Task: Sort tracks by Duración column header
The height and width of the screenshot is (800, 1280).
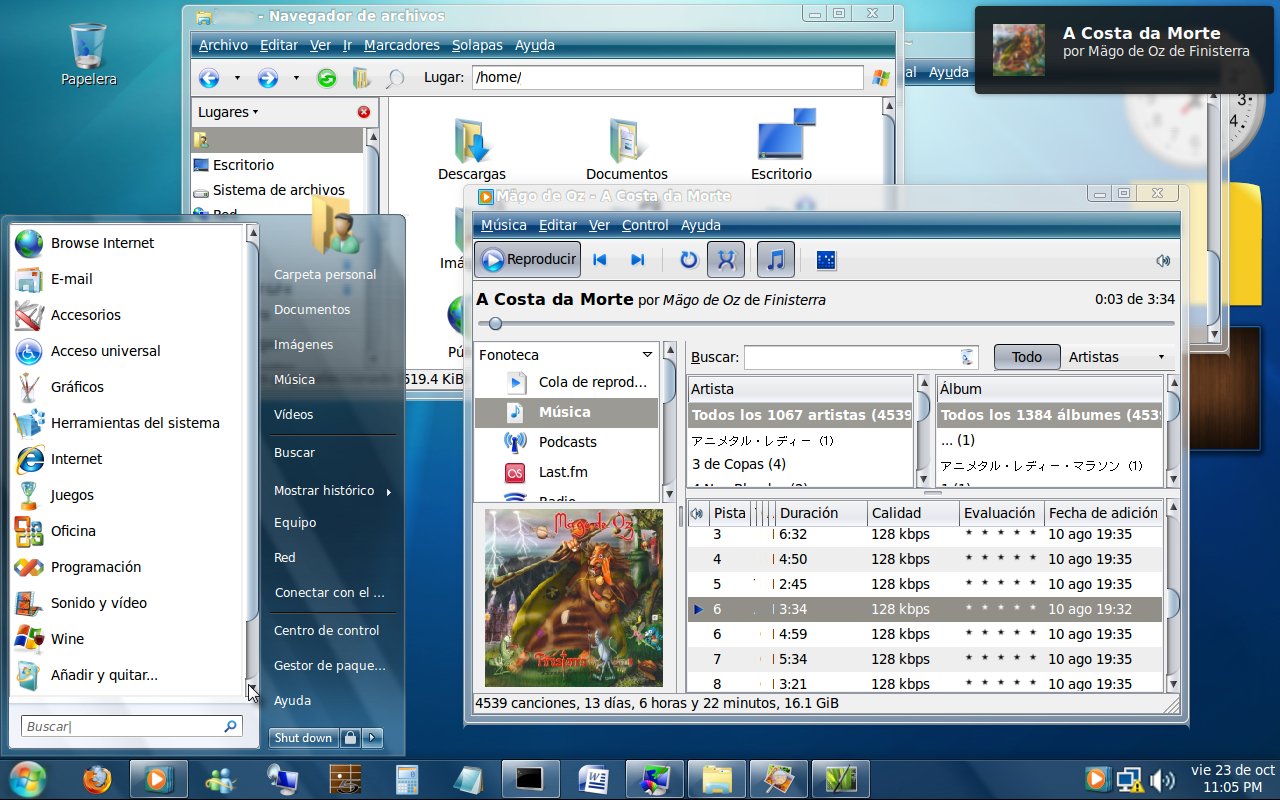Action: pos(820,513)
